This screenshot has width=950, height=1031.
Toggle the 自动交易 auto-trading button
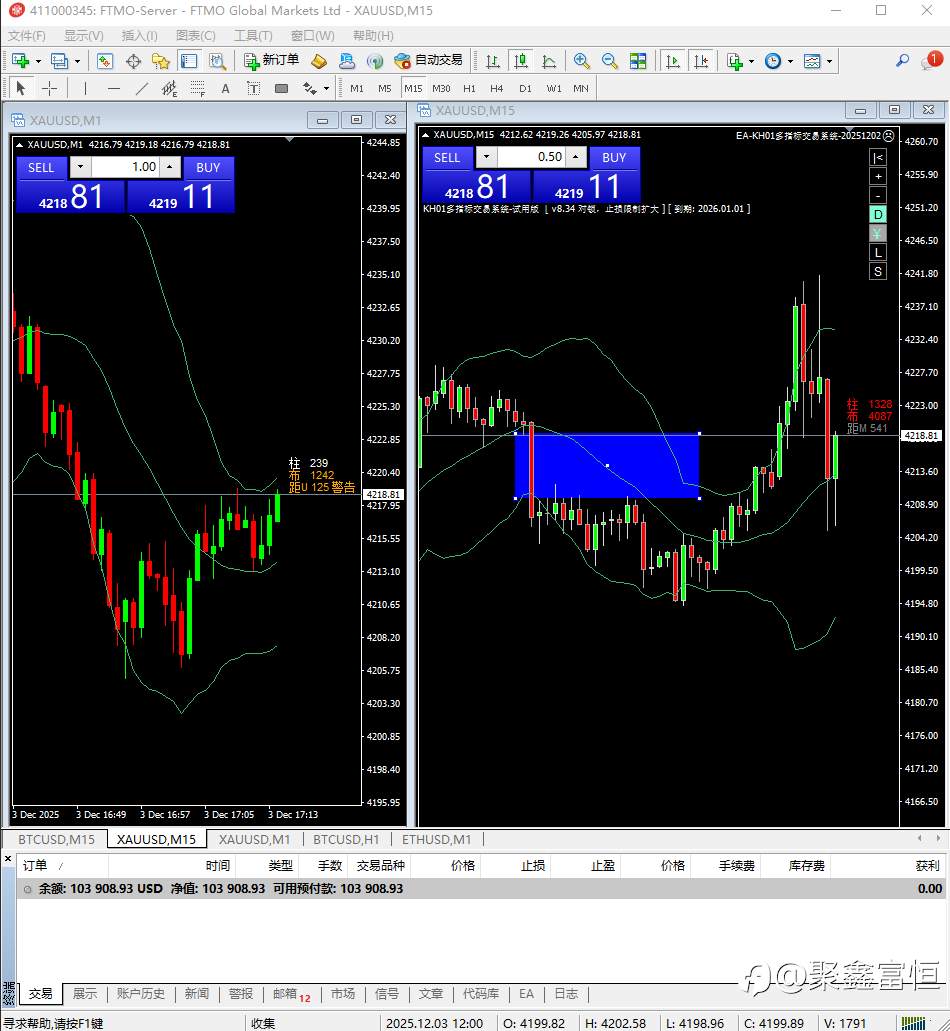point(429,60)
